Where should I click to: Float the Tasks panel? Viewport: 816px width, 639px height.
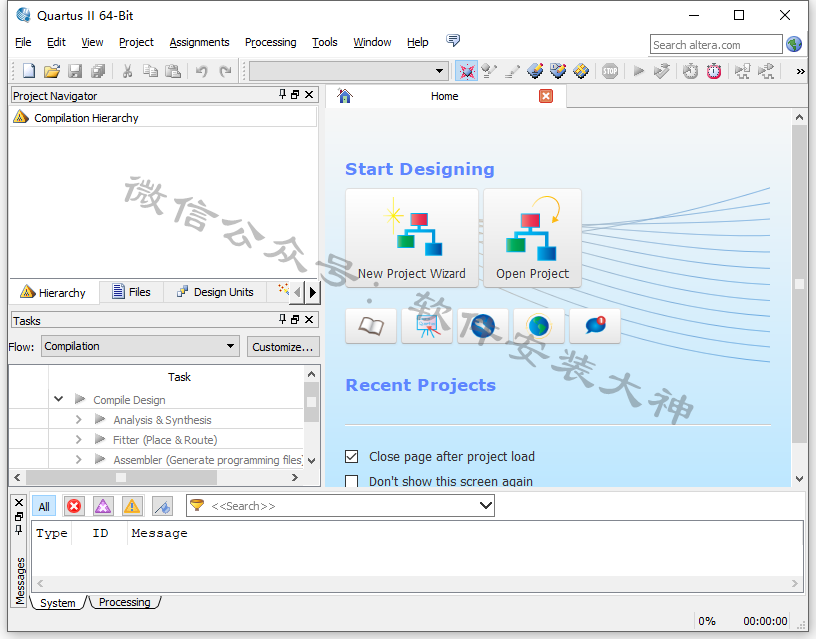coord(295,319)
